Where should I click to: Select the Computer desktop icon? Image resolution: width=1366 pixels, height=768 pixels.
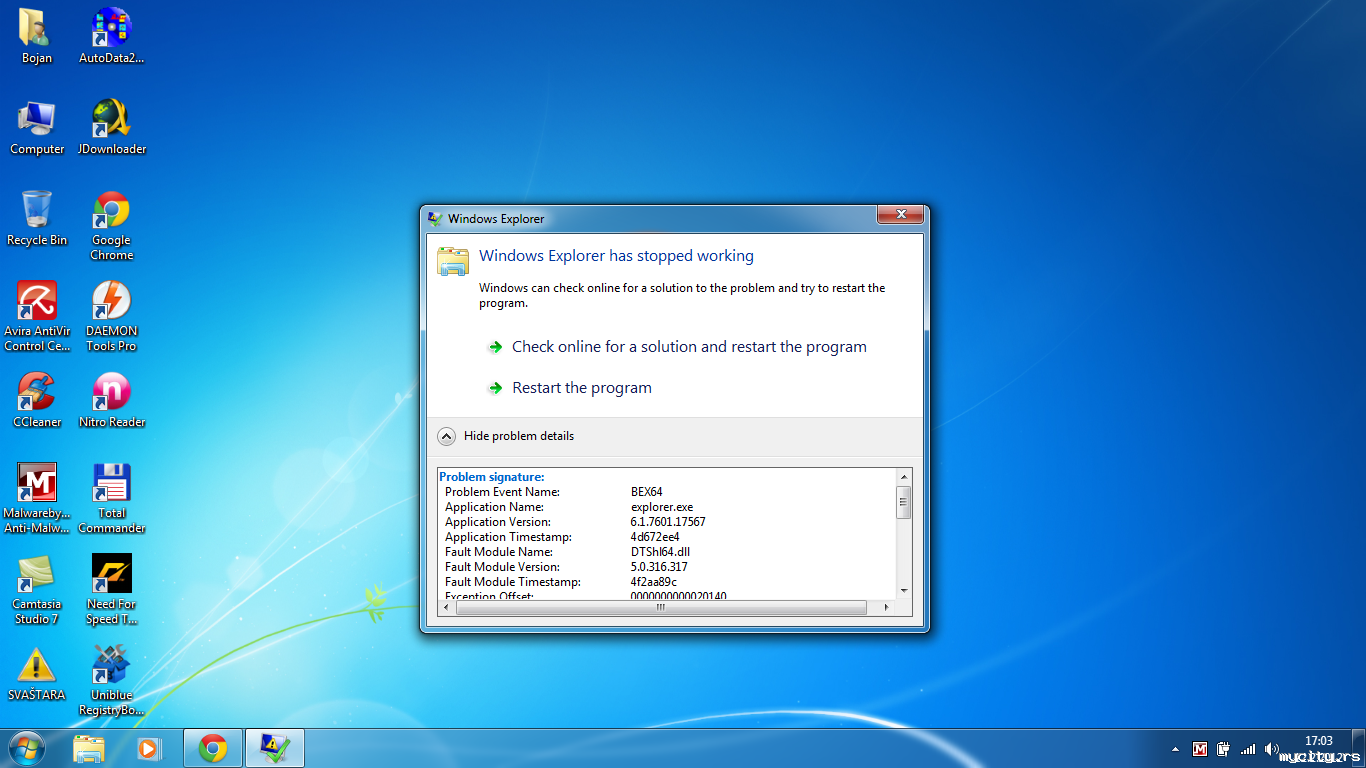point(37,127)
